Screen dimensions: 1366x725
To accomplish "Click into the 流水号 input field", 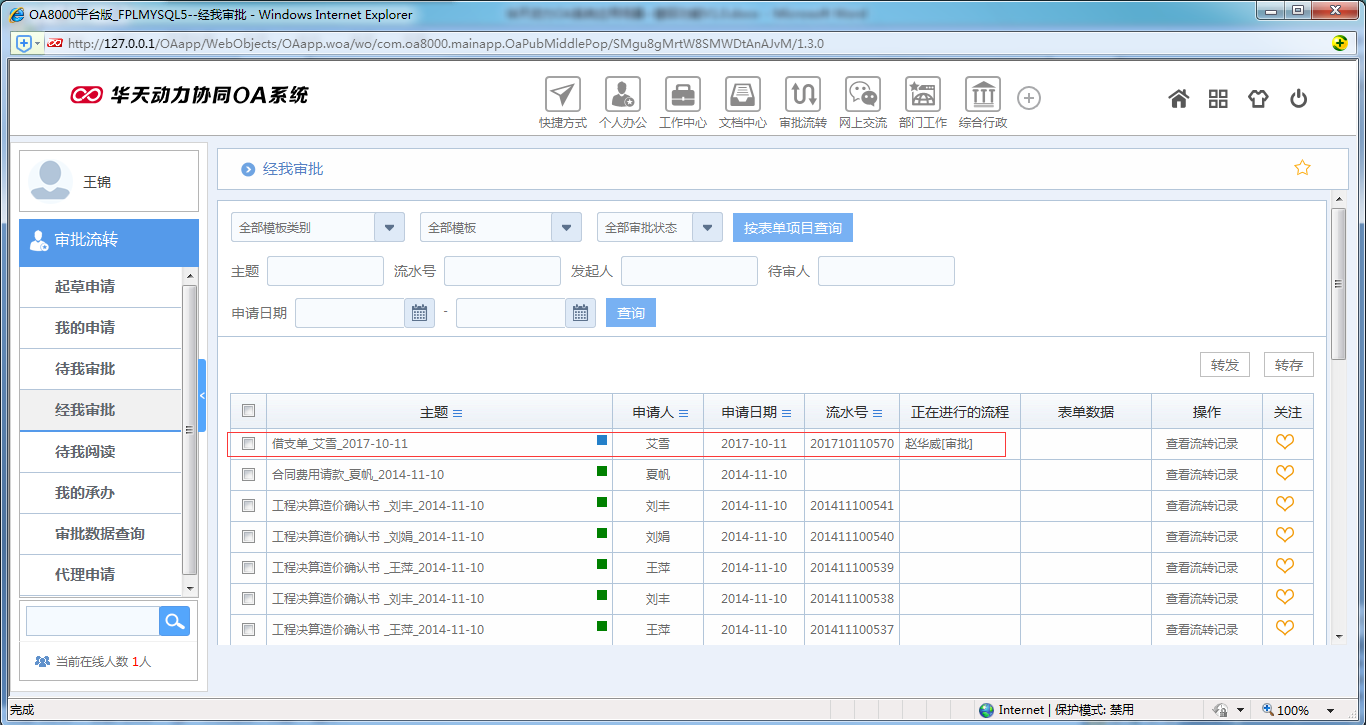I will [502, 271].
